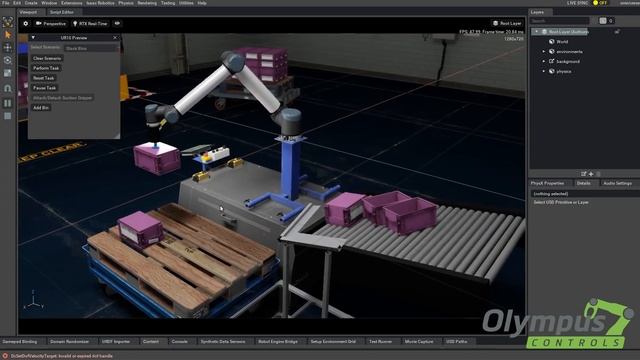Open the Create menu
This screenshot has width=640, height=360.
31,3
